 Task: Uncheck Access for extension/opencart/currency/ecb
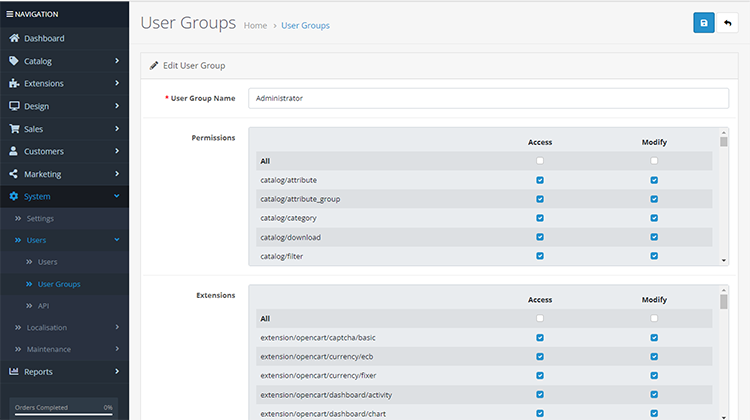540,357
